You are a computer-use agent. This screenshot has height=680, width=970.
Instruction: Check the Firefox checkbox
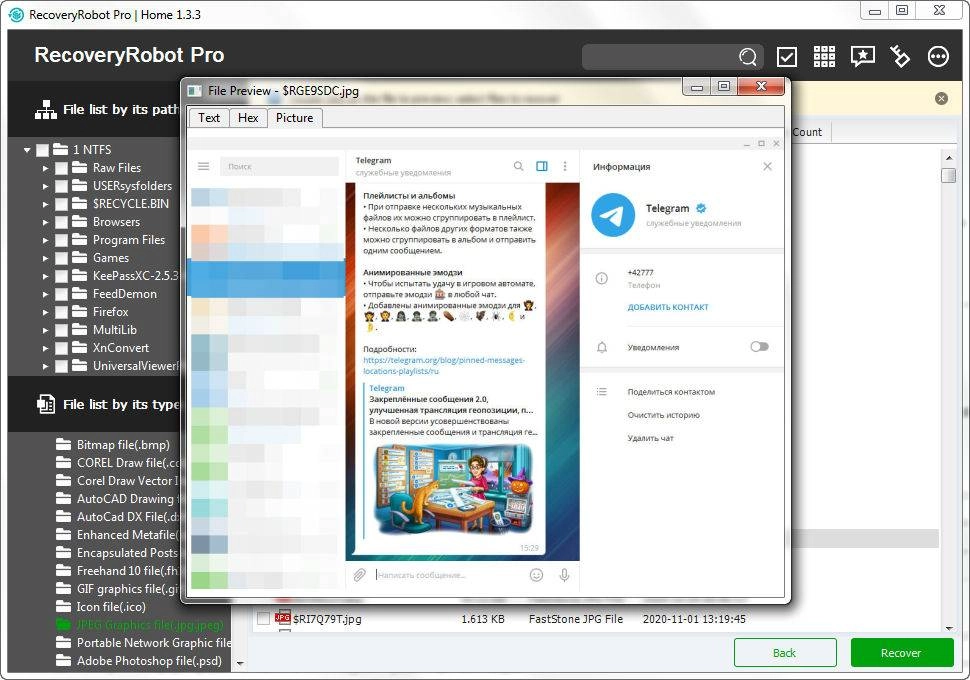pos(61,312)
